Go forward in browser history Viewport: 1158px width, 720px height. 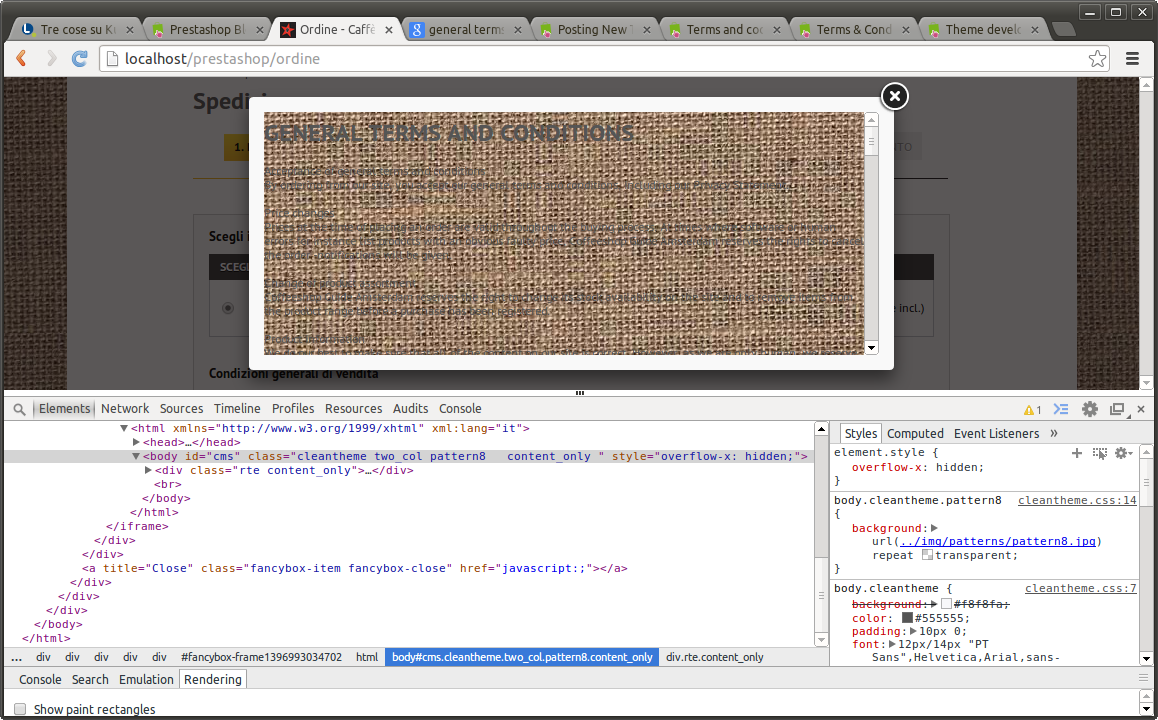(x=51, y=58)
